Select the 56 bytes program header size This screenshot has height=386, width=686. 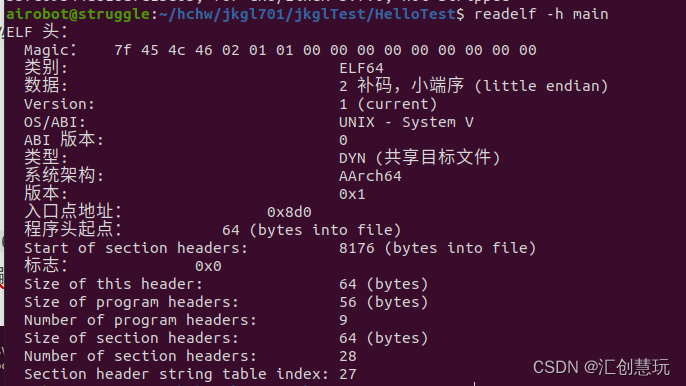tap(383, 302)
